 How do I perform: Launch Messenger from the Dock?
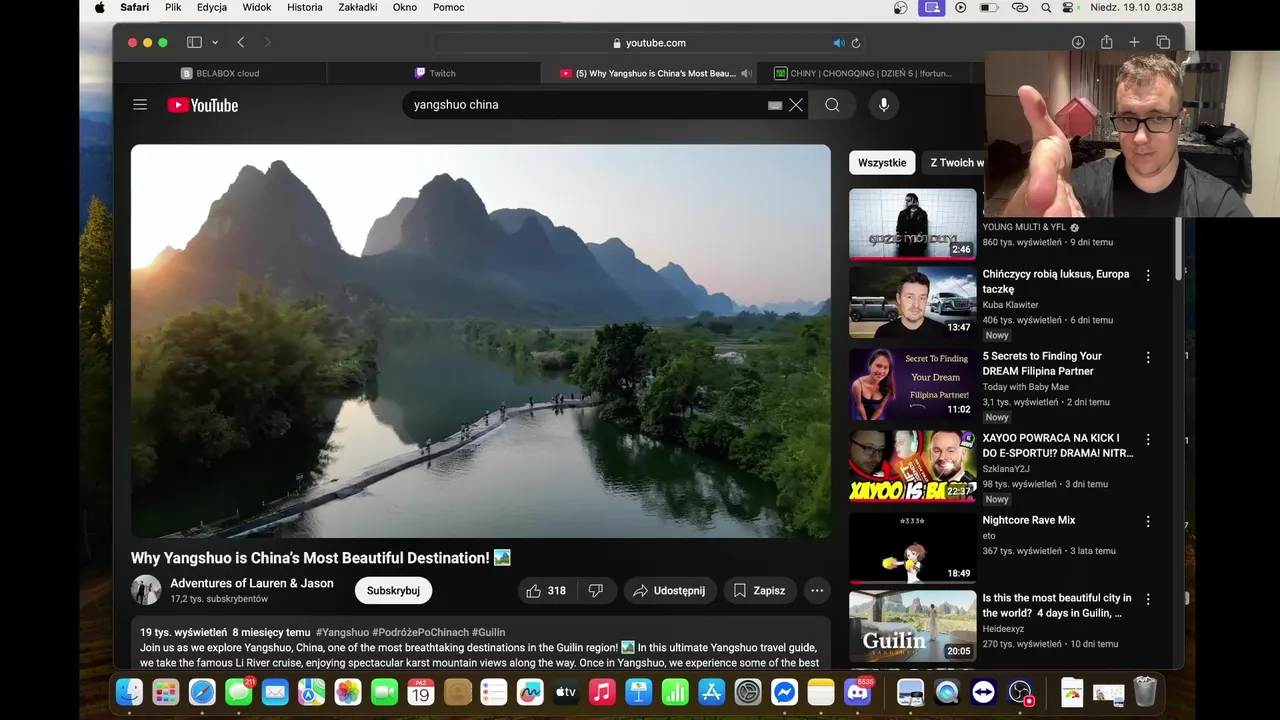785,691
